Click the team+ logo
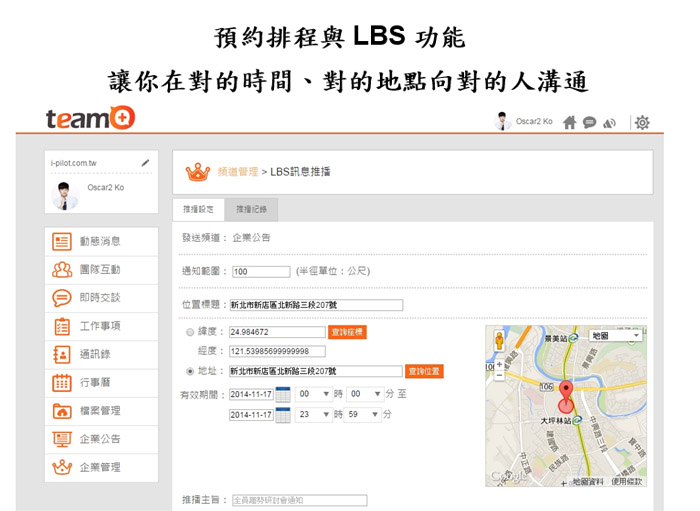 [90, 118]
